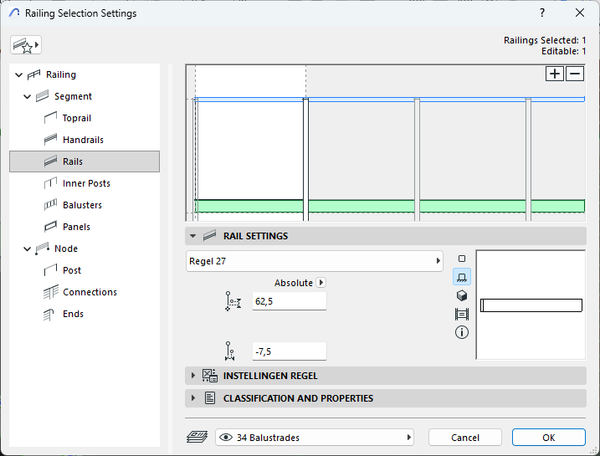Show the rail info preview icon
Screen dimensions: 600x456
pyautogui.click(x=462, y=332)
